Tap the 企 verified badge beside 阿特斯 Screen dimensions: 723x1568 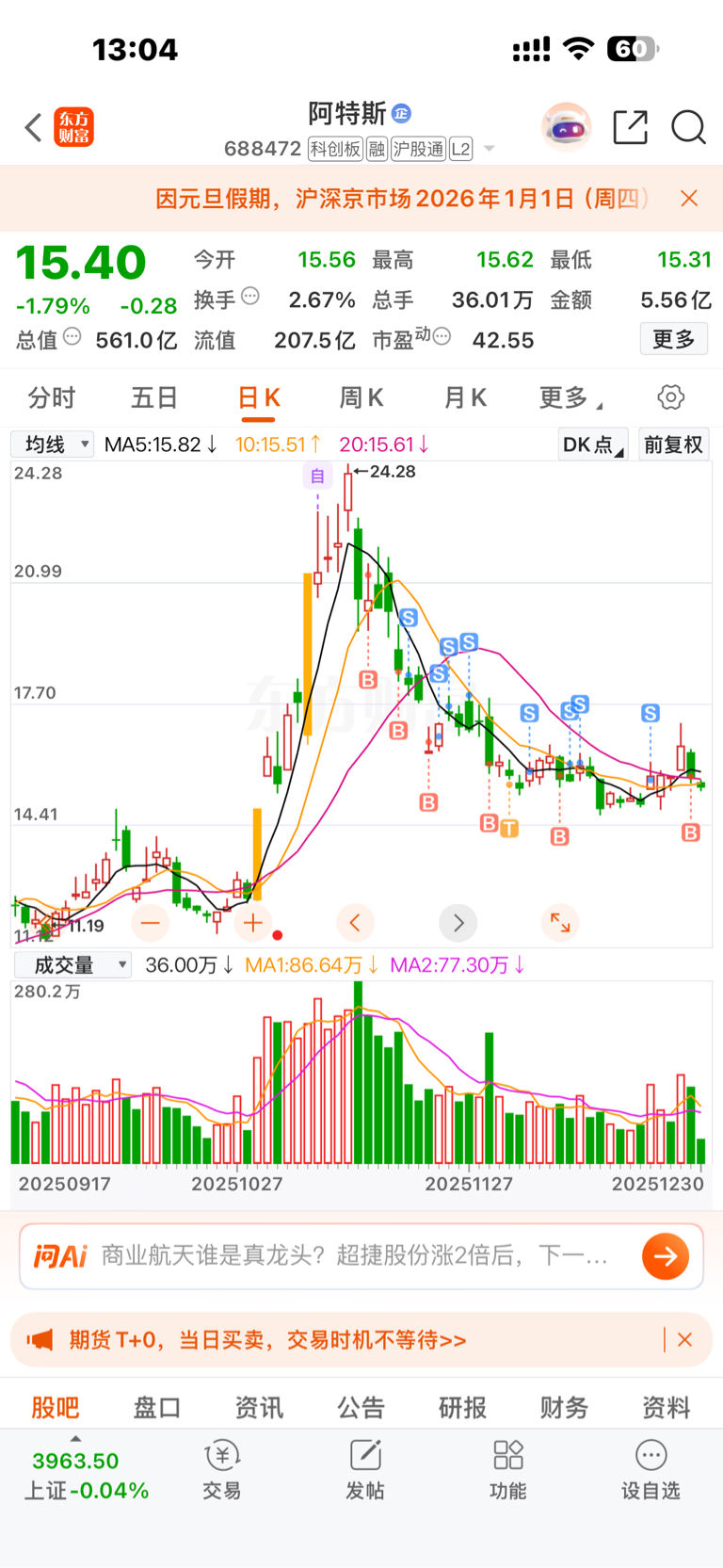pos(401,114)
